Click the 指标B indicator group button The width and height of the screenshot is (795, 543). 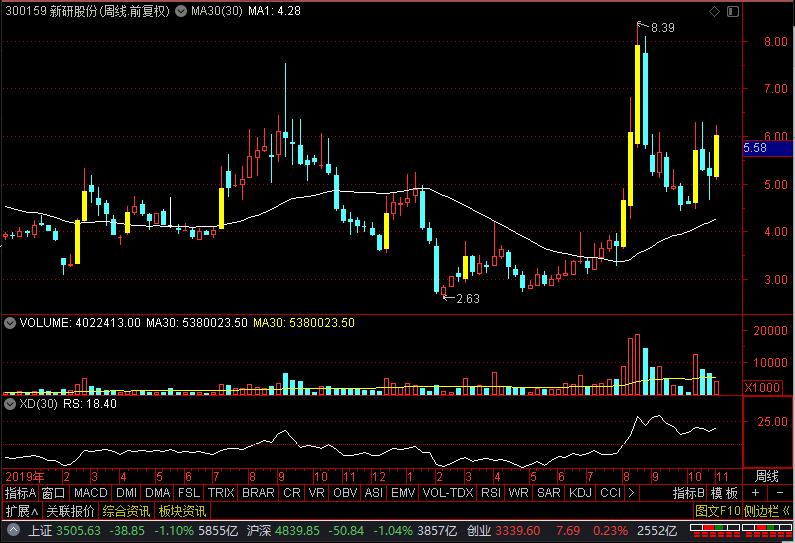point(688,493)
